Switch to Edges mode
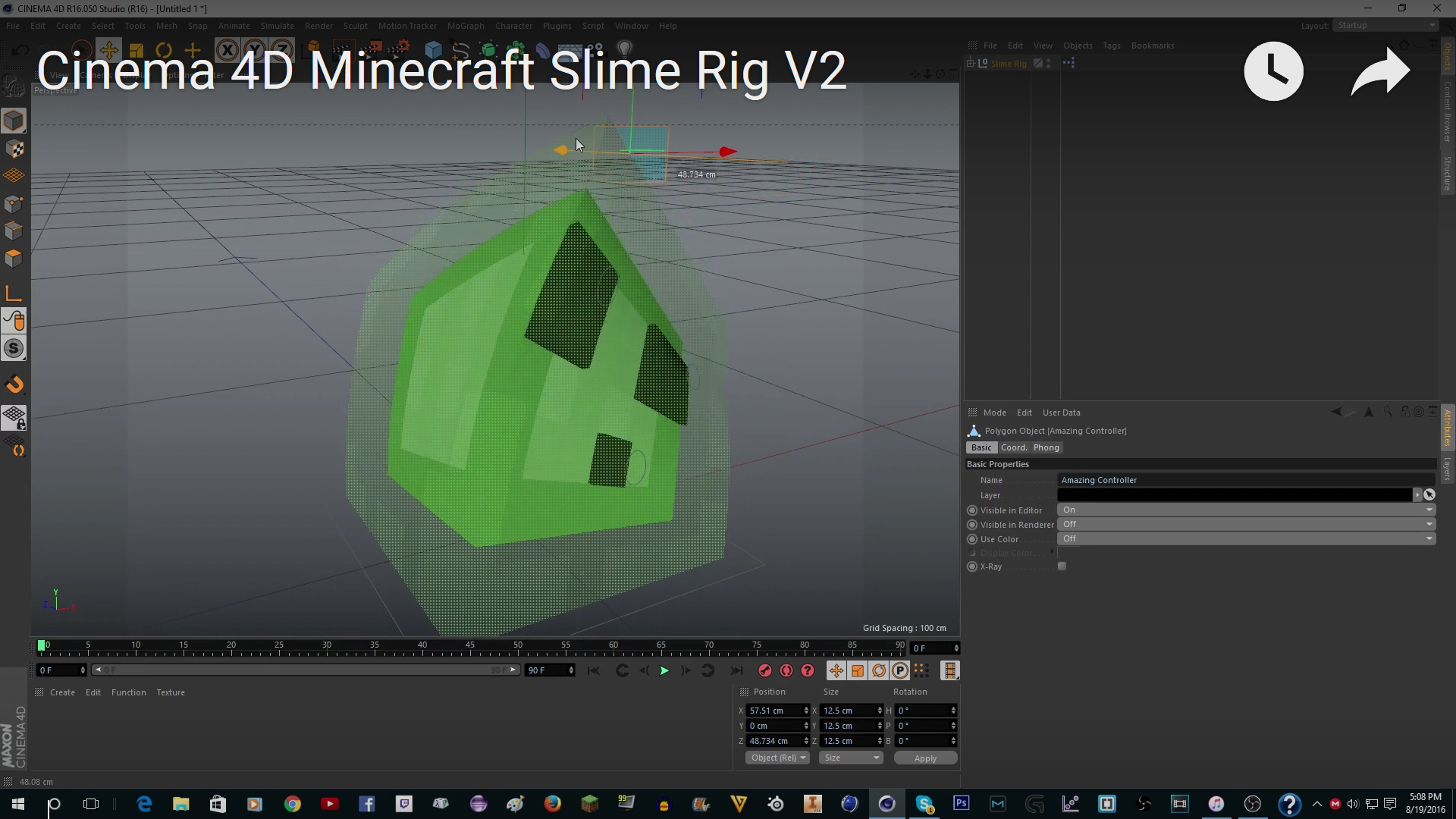 (x=14, y=231)
